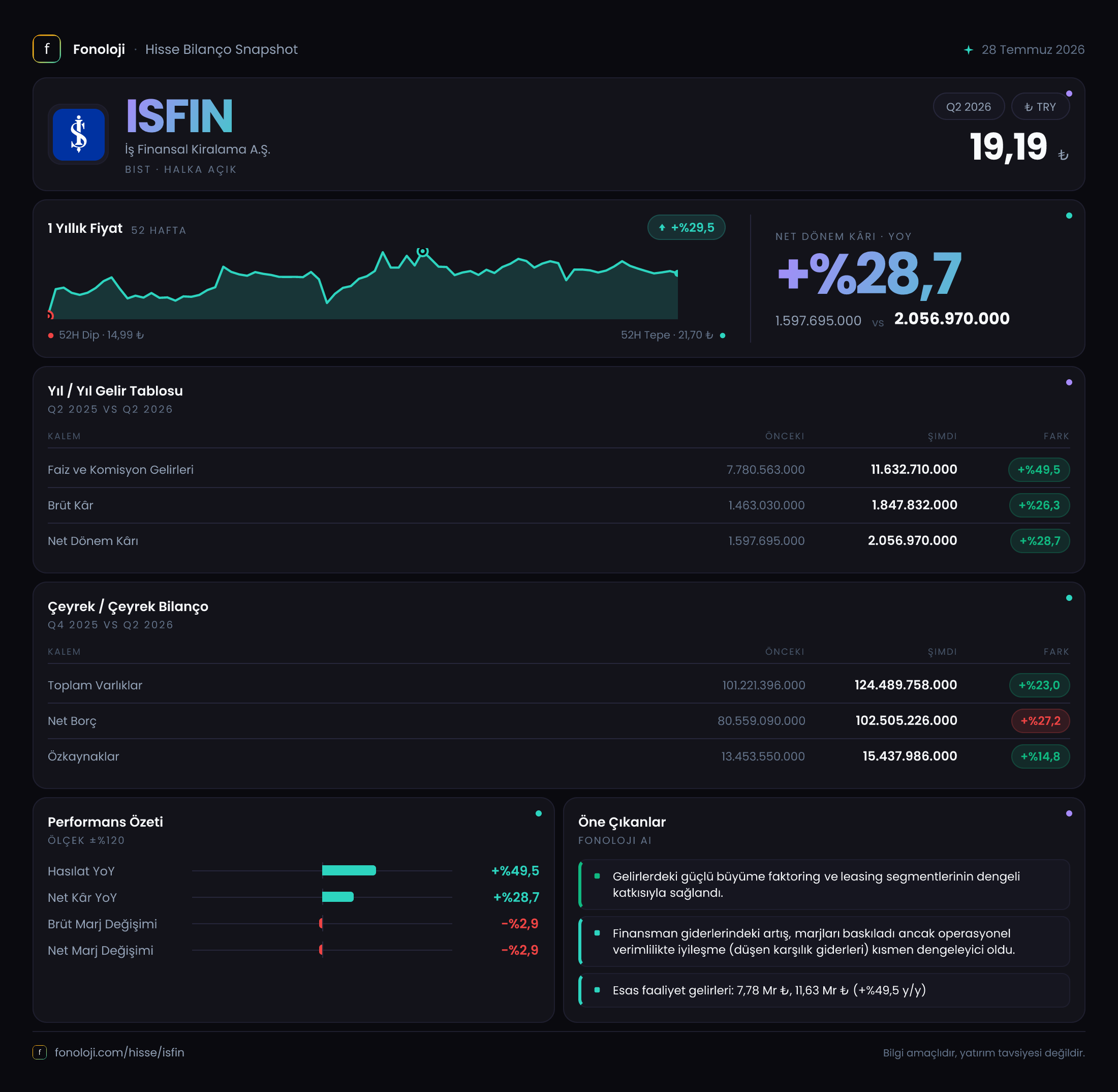Viewport: 1118px width, 1092px height.
Task: Click the Yıl / Yıl Gelir Tablosu heading
Action: (115, 390)
